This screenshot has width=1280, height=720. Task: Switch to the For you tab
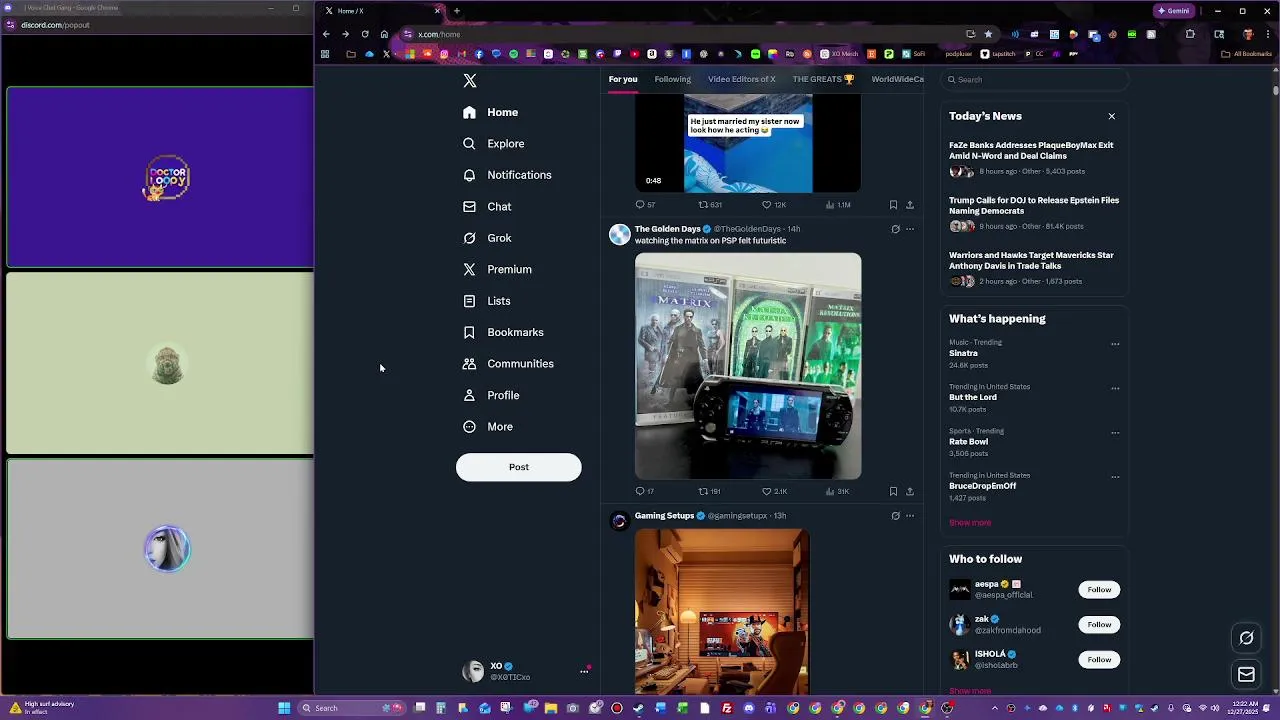click(623, 79)
